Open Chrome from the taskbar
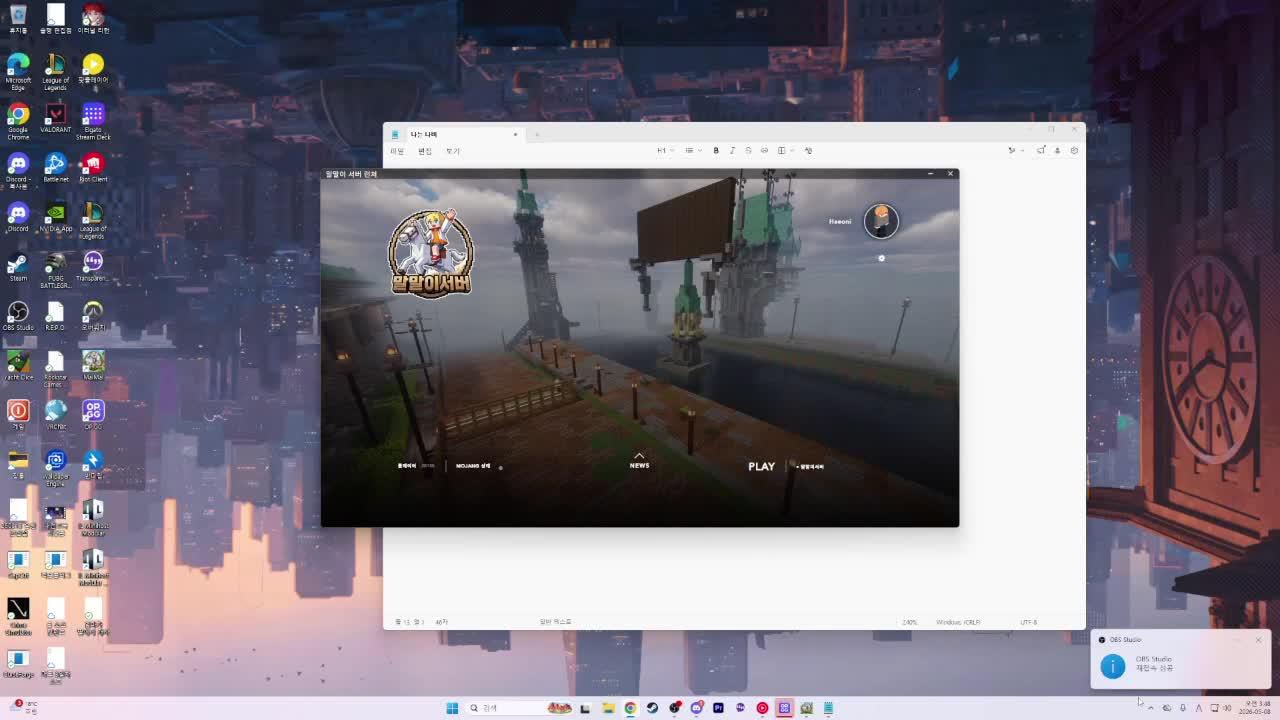1280x720 pixels. click(x=630, y=708)
